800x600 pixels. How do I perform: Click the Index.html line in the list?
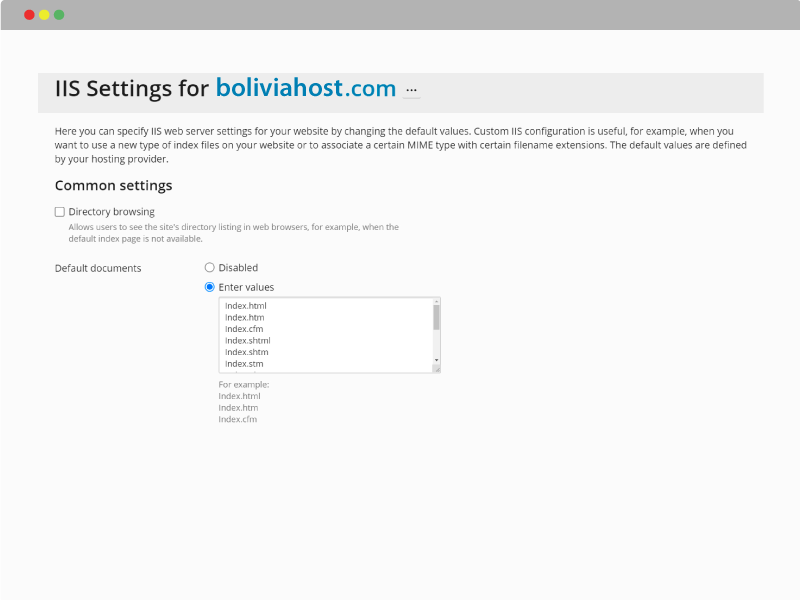[x=246, y=306]
